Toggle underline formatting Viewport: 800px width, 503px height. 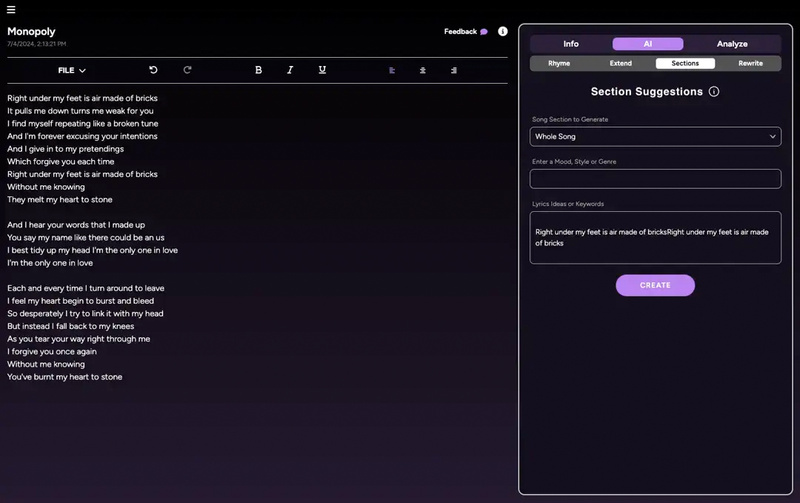pos(322,70)
